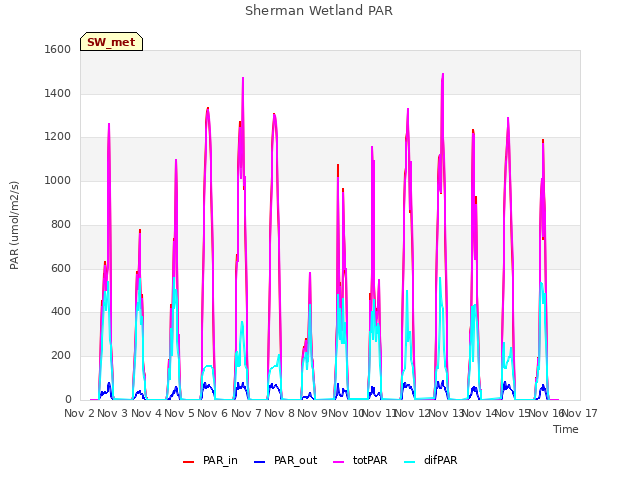Click the Nov 3 x-axis tick label
The height and width of the screenshot is (480, 640).
[x=113, y=413]
